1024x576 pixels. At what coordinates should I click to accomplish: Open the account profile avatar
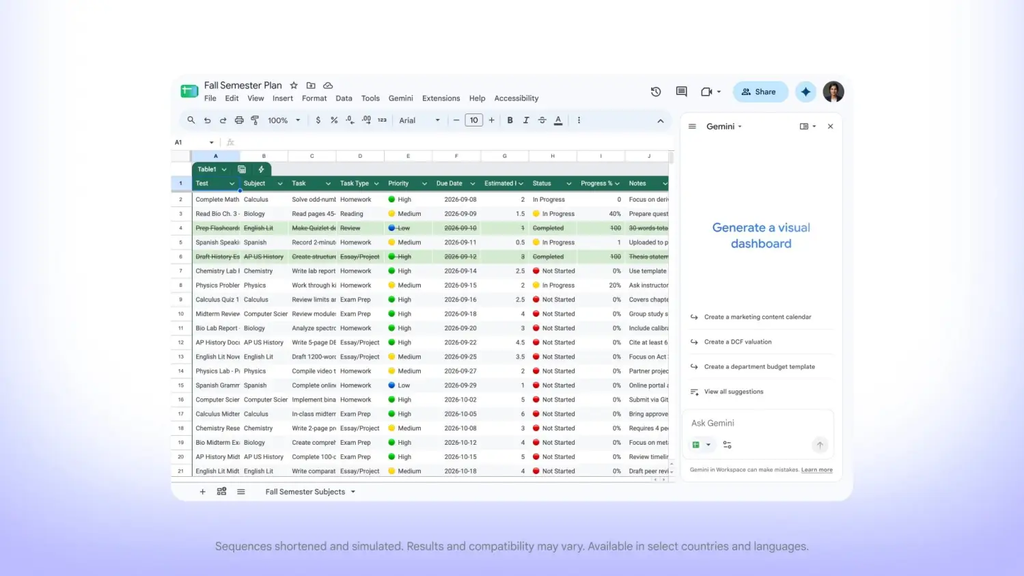tap(833, 92)
